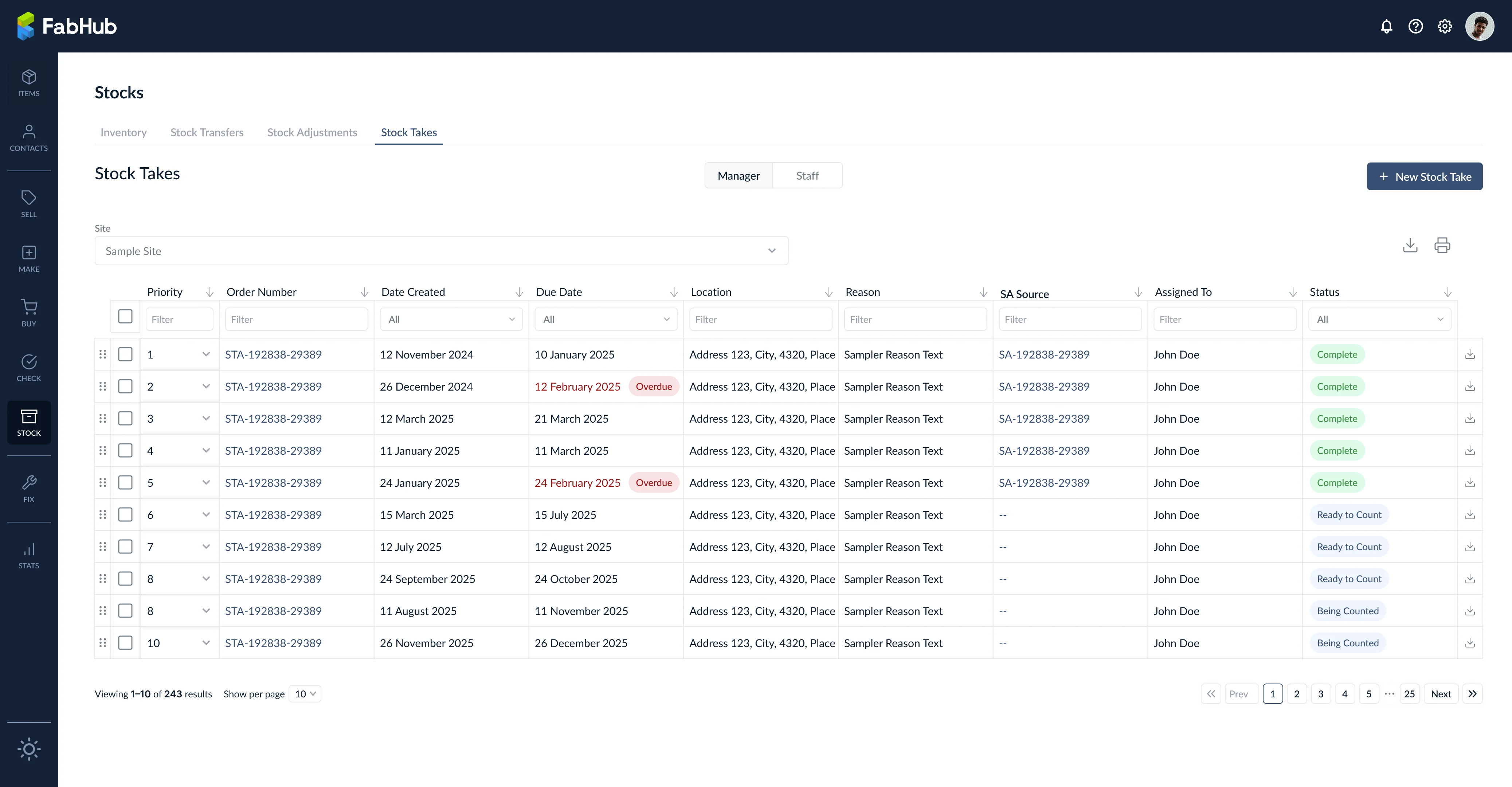The width and height of the screenshot is (1512, 787).
Task: Select the Stock Takes tab
Action: click(x=409, y=133)
